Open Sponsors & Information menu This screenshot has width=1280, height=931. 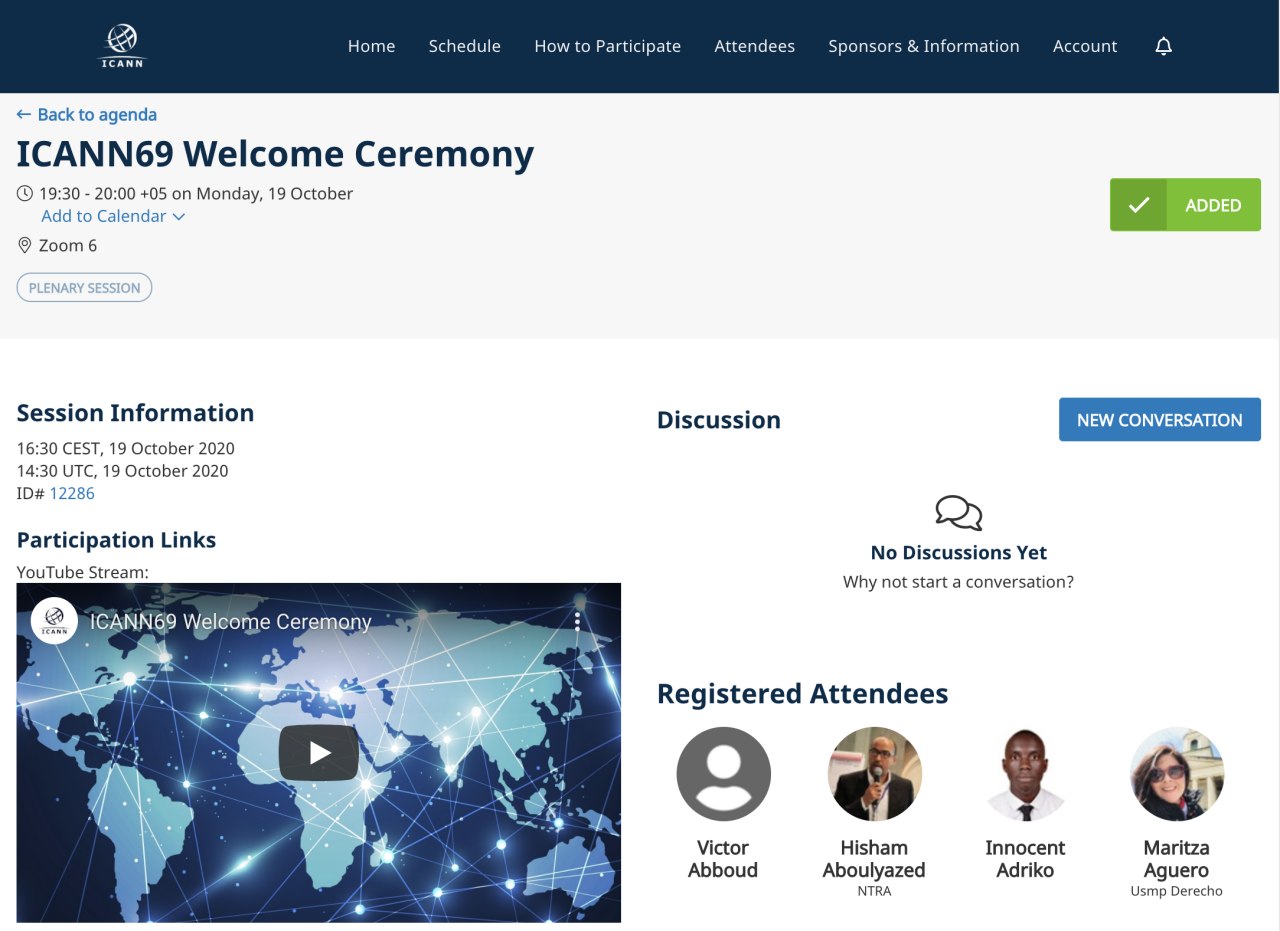tap(923, 46)
